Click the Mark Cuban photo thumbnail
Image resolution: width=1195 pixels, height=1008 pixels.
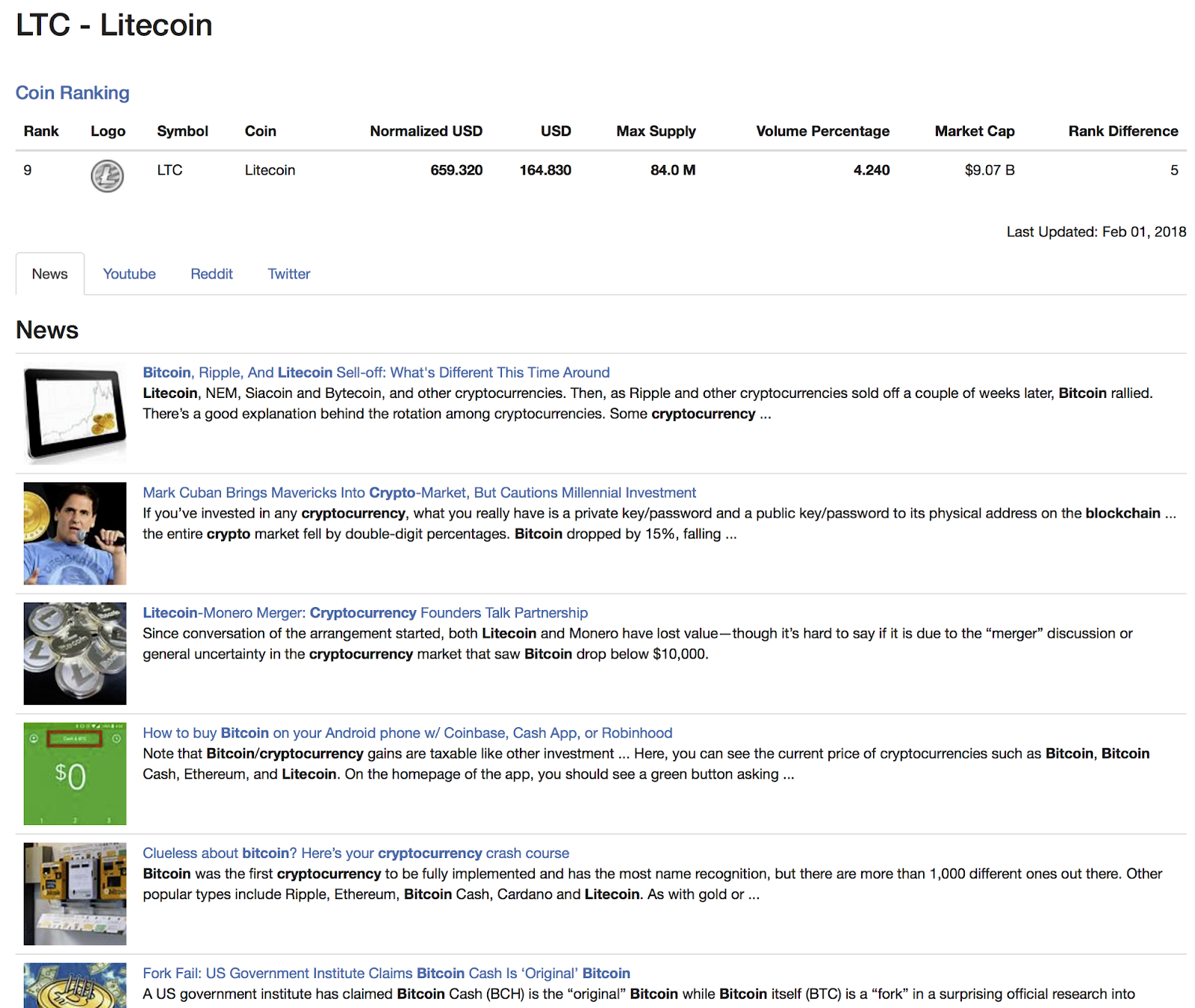pyautogui.click(x=75, y=533)
